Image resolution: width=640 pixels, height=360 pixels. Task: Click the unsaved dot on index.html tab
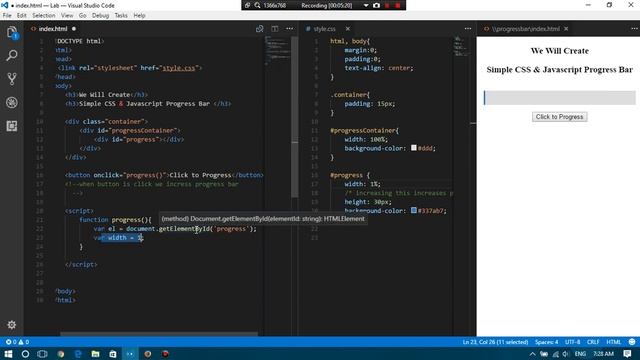(x=74, y=29)
